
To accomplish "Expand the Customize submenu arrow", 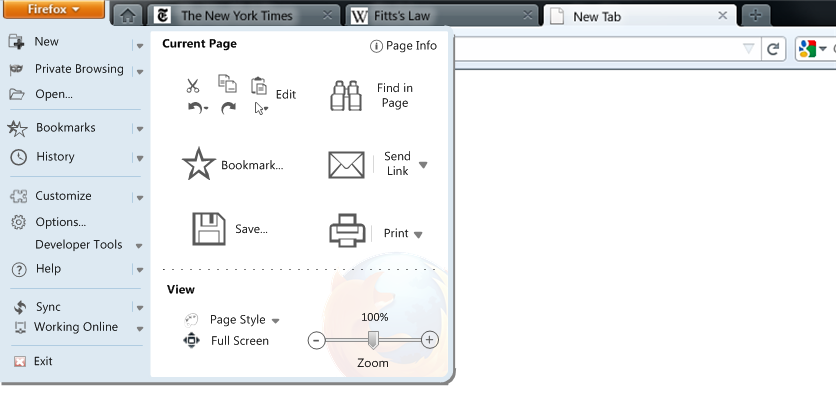I will [140, 197].
